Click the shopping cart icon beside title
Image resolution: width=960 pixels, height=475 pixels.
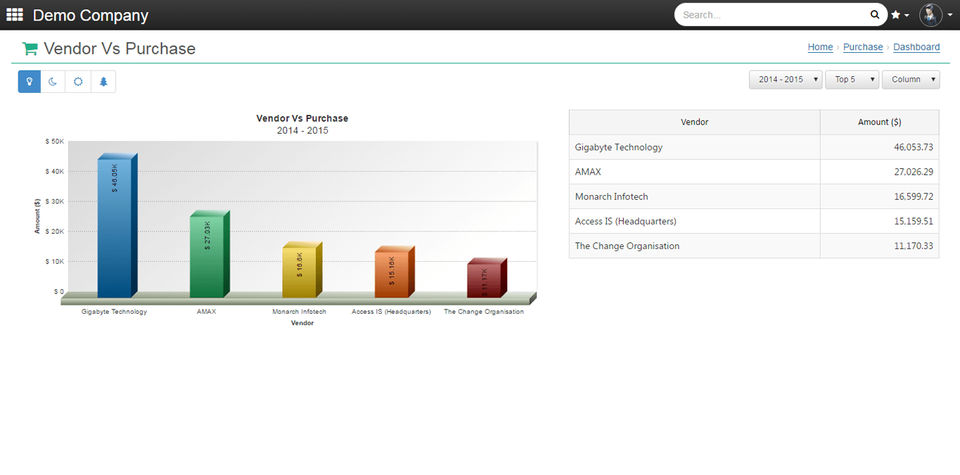[29, 48]
